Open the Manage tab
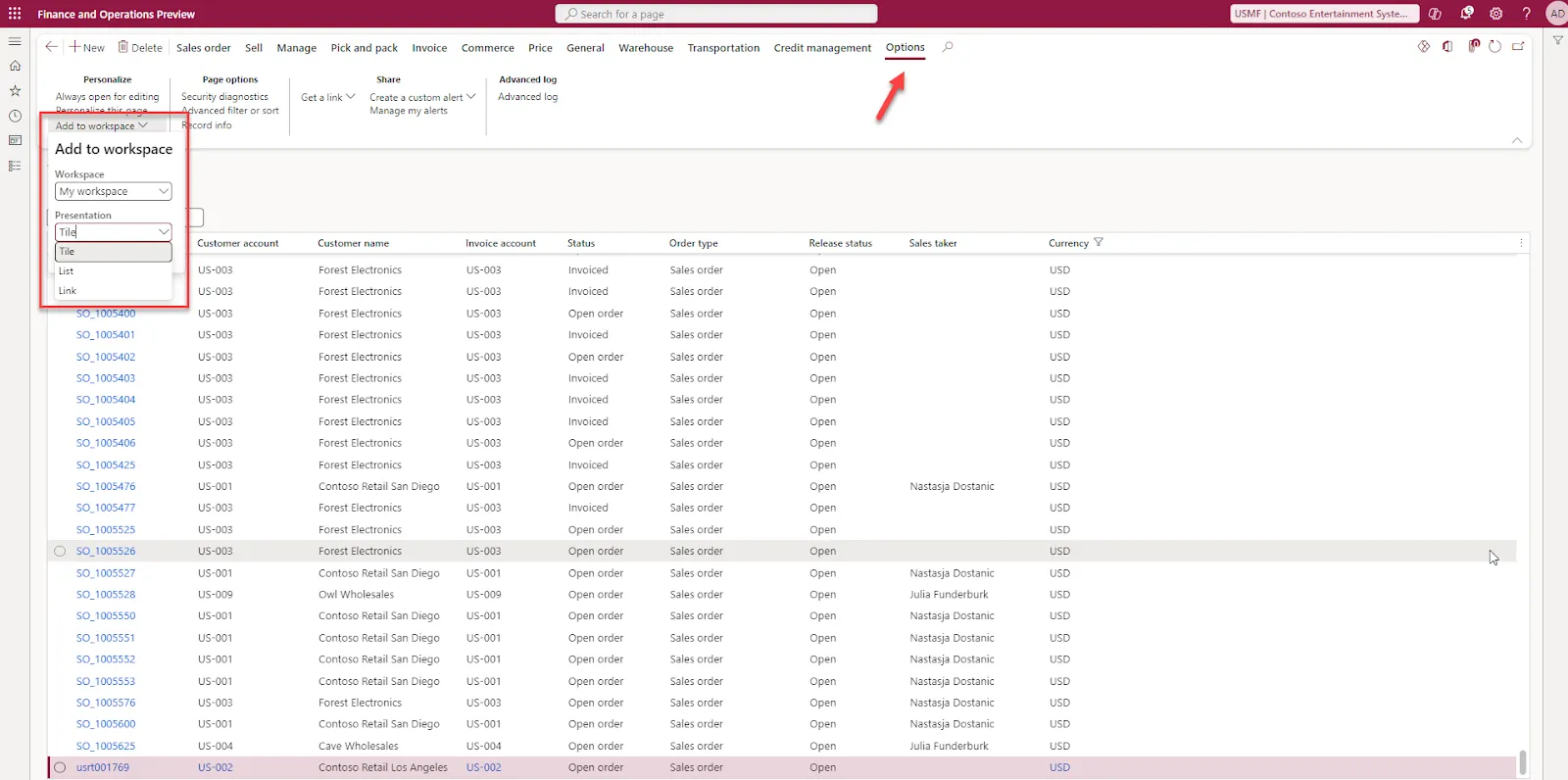The width and height of the screenshot is (1568, 780). tap(297, 47)
